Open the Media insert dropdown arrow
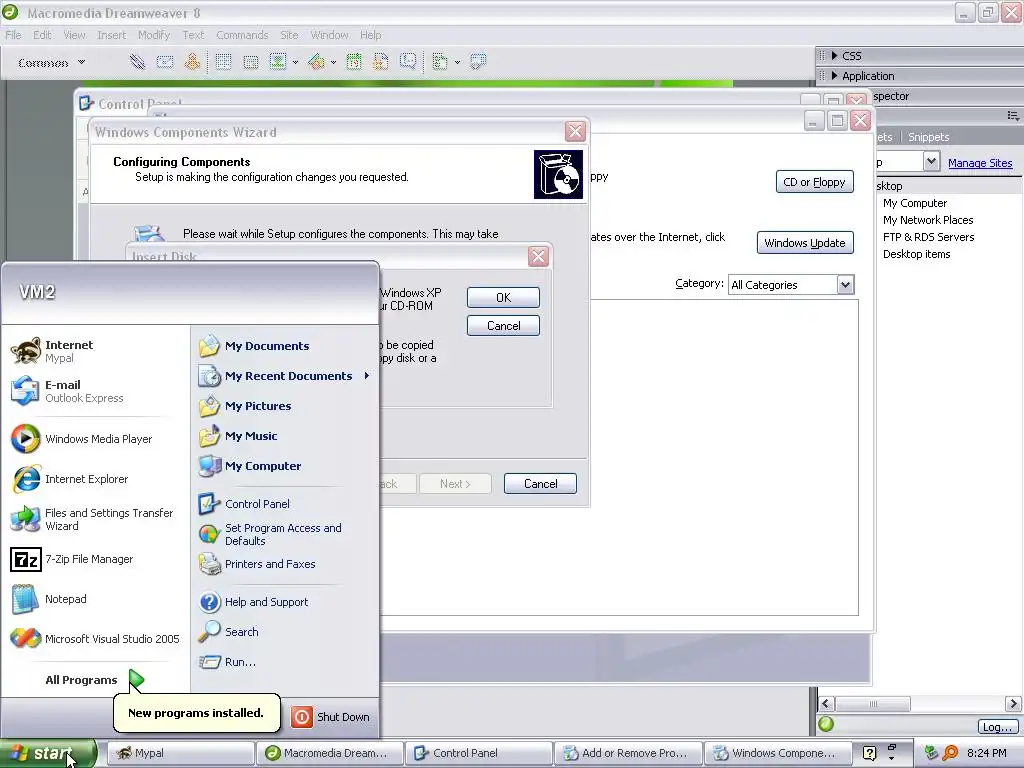Viewport: 1024px width, 768px height. [x=333, y=63]
